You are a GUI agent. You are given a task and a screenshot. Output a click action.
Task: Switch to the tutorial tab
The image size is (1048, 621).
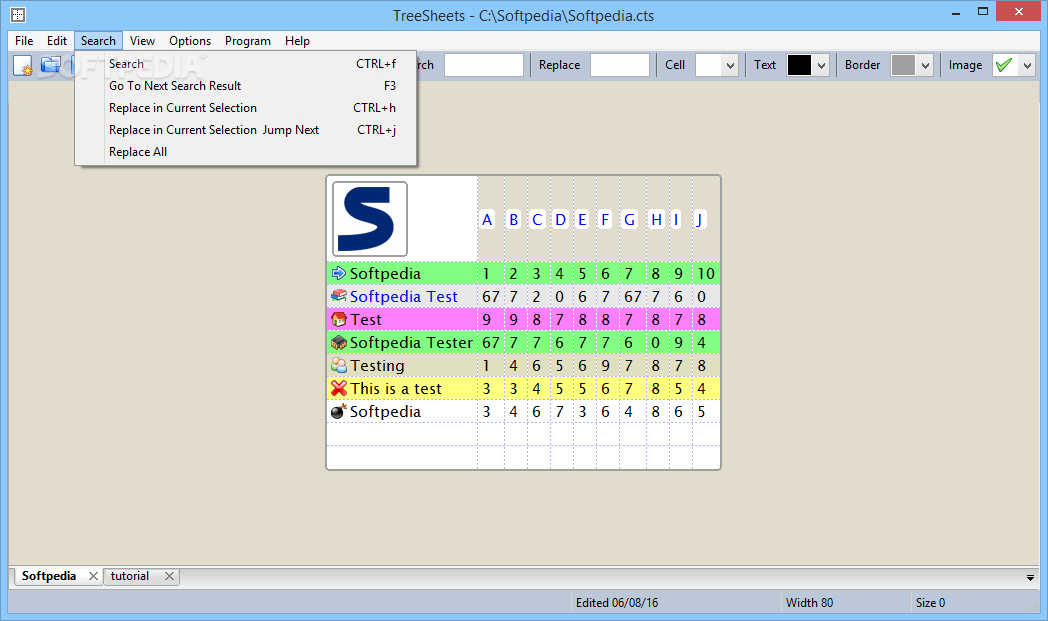click(x=130, y=576)
